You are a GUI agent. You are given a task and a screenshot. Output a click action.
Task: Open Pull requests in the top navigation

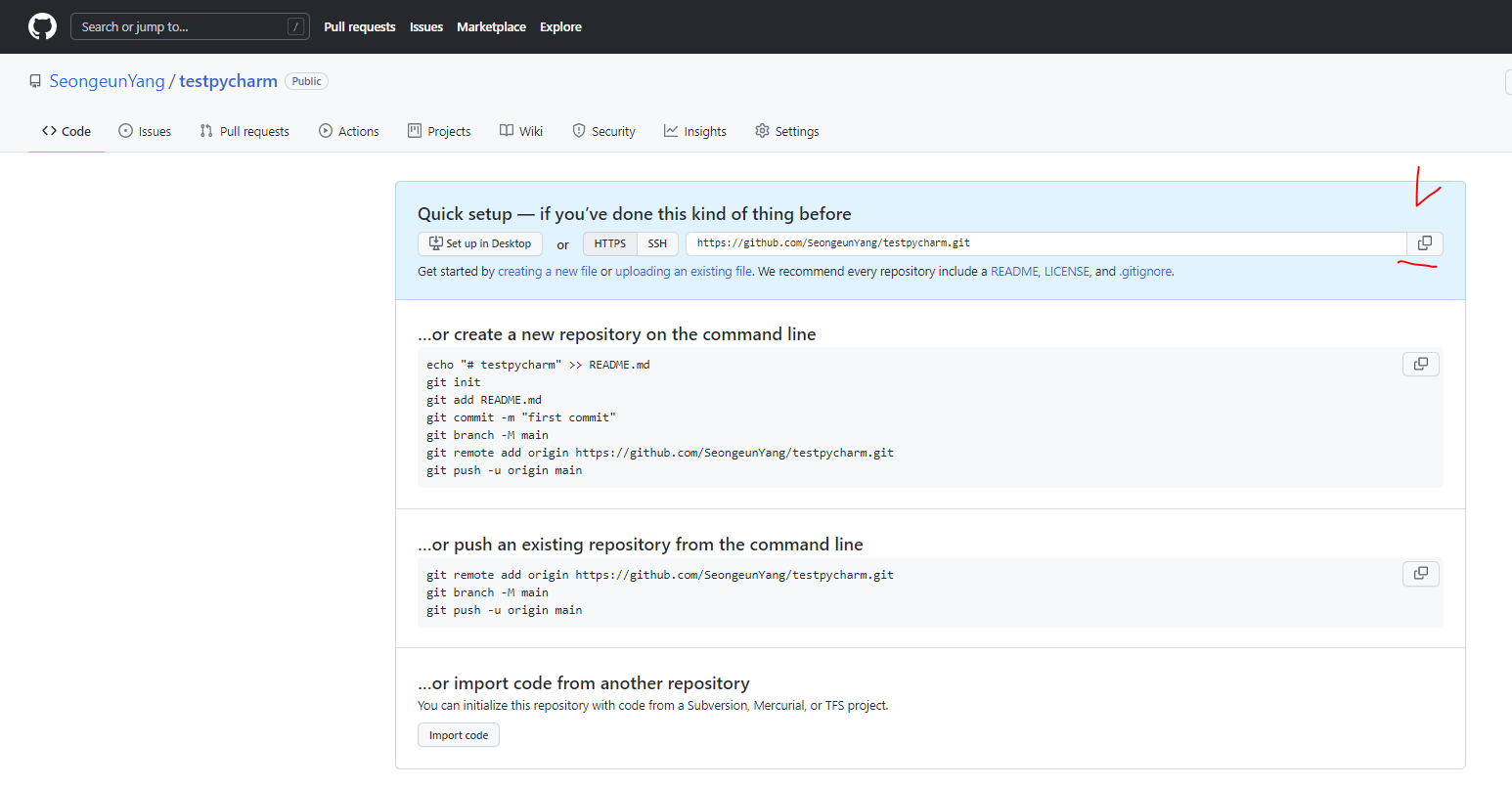click(360, 26)
